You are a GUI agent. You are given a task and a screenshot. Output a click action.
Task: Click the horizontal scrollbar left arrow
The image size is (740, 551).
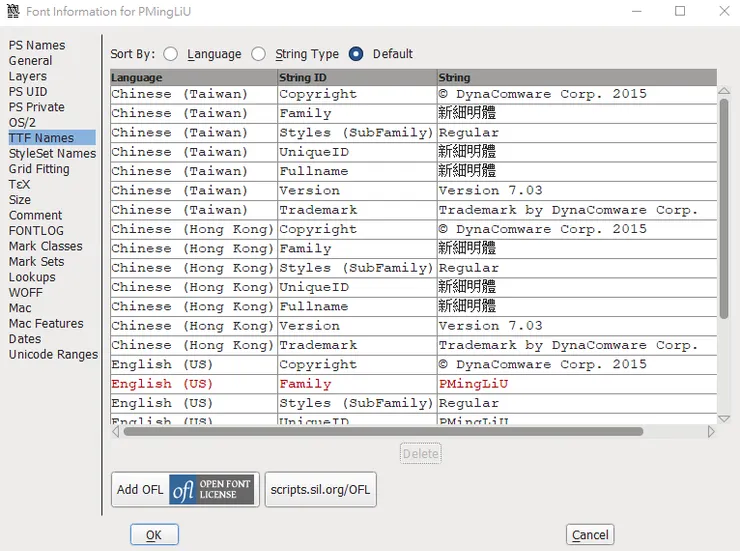tap(116, 431)
